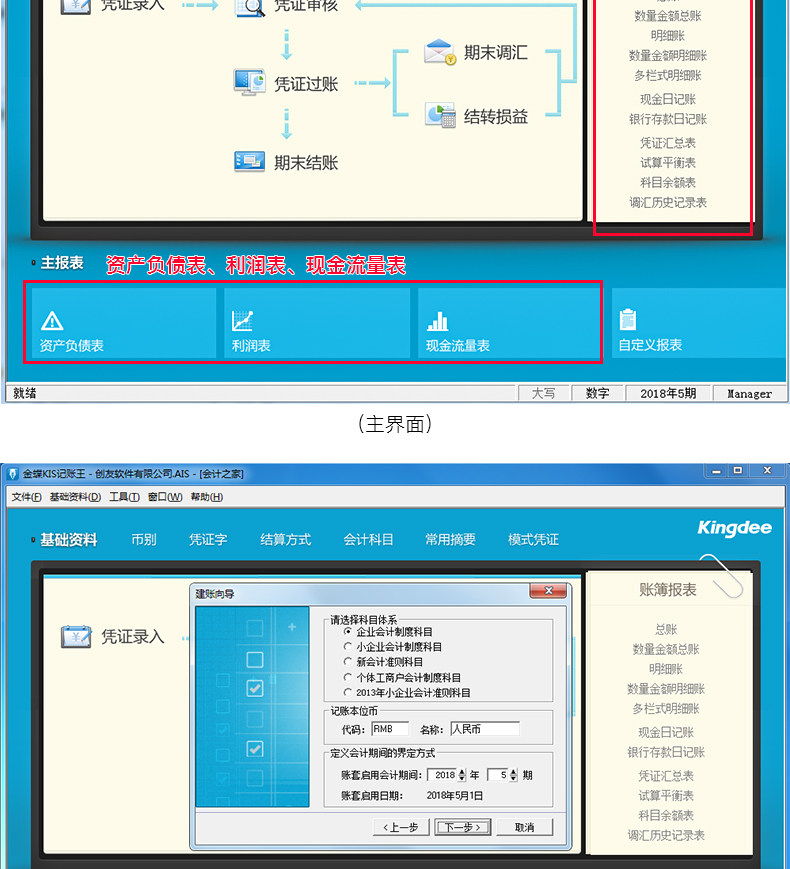Switch to the 模式凭证 tab

(533, 539)
